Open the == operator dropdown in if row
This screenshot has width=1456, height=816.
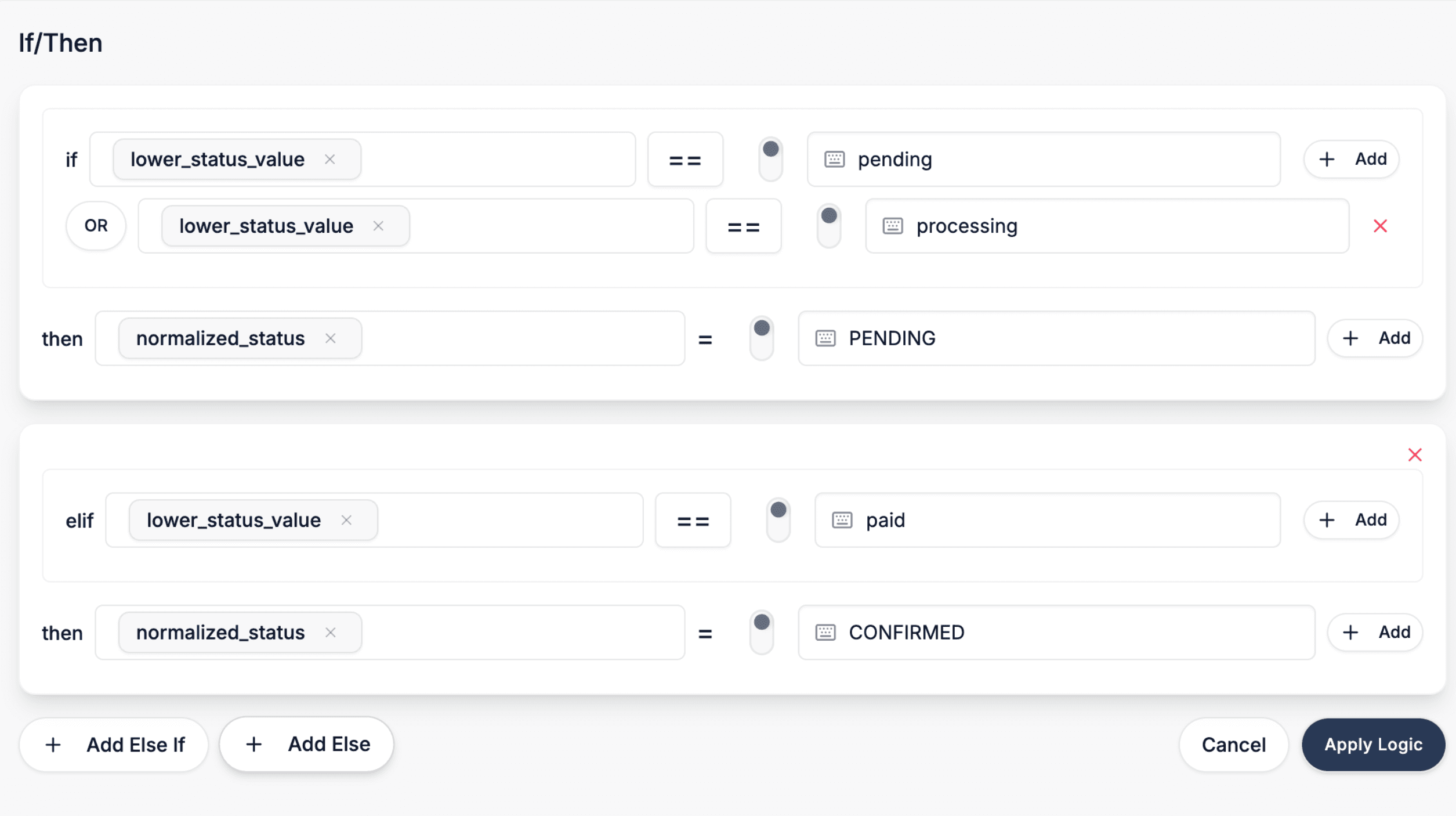coord(685,160)
